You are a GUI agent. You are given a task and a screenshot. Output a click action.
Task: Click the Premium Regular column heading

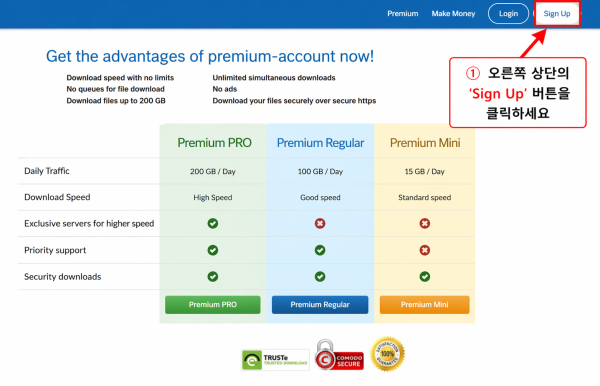coord(320,143)
